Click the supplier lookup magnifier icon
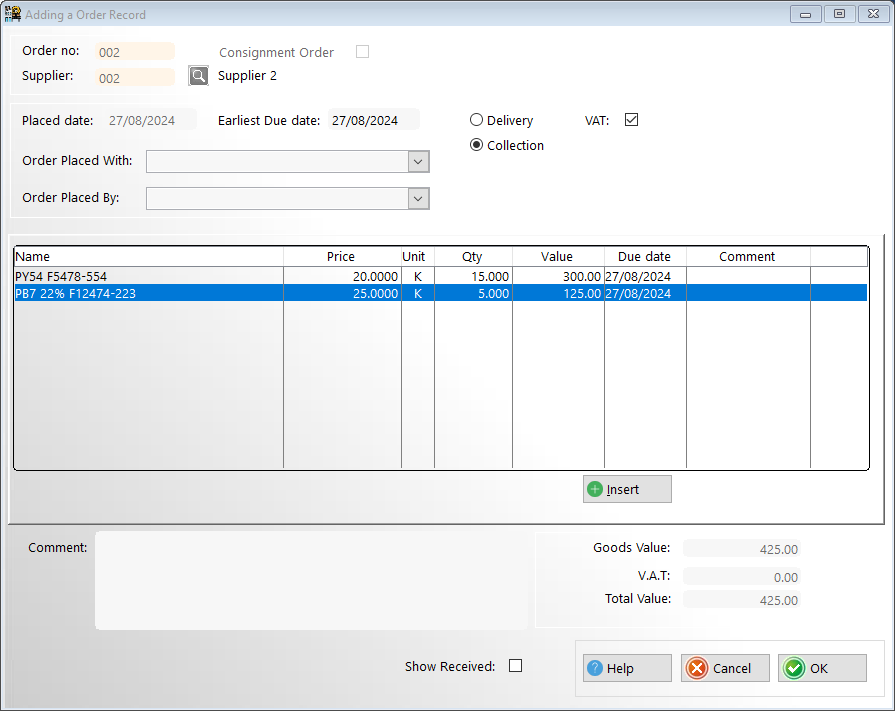The width and height of the screenshot is (895, 711). (199, 76)
